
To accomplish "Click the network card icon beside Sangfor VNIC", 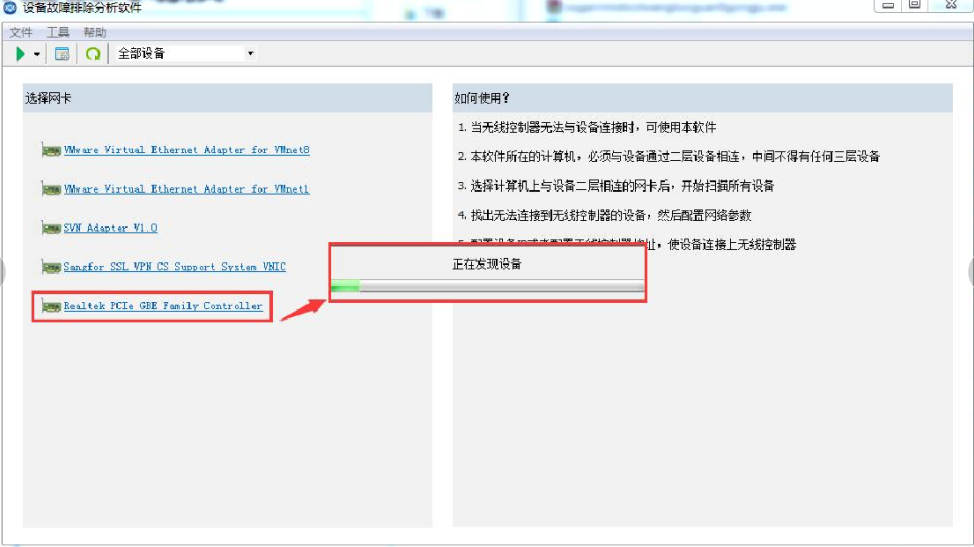I will [51, 267].
